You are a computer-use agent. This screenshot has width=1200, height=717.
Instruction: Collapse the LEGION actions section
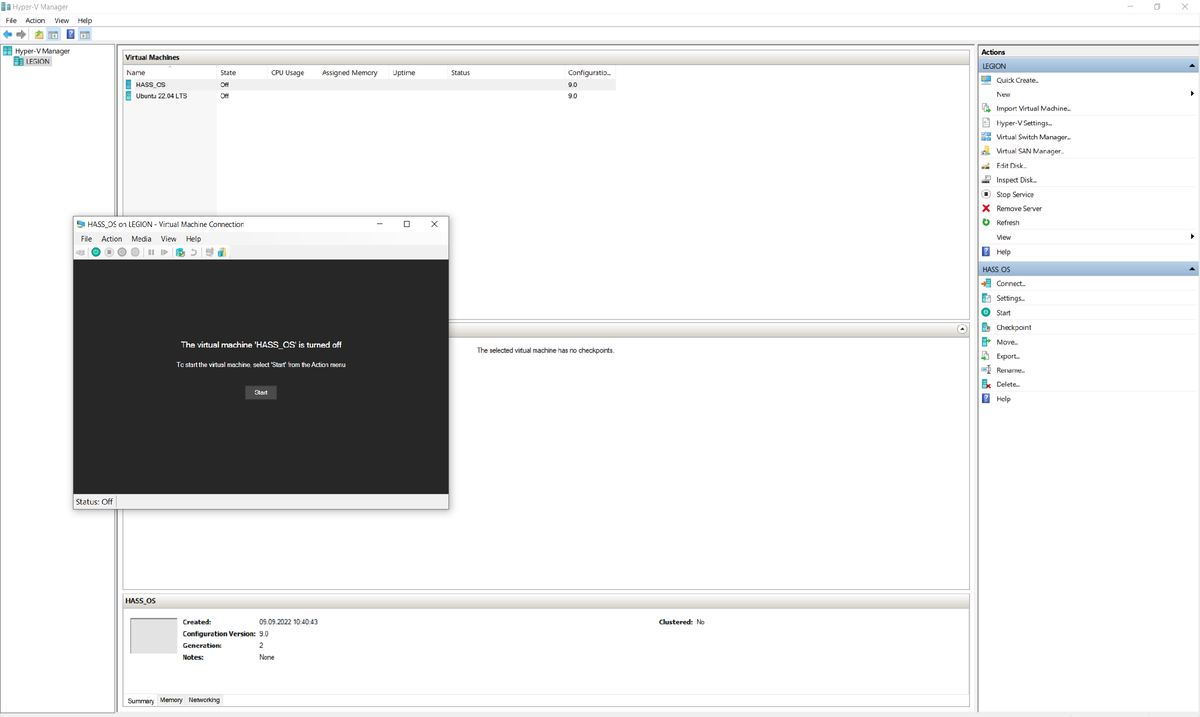coord(1192,65)
